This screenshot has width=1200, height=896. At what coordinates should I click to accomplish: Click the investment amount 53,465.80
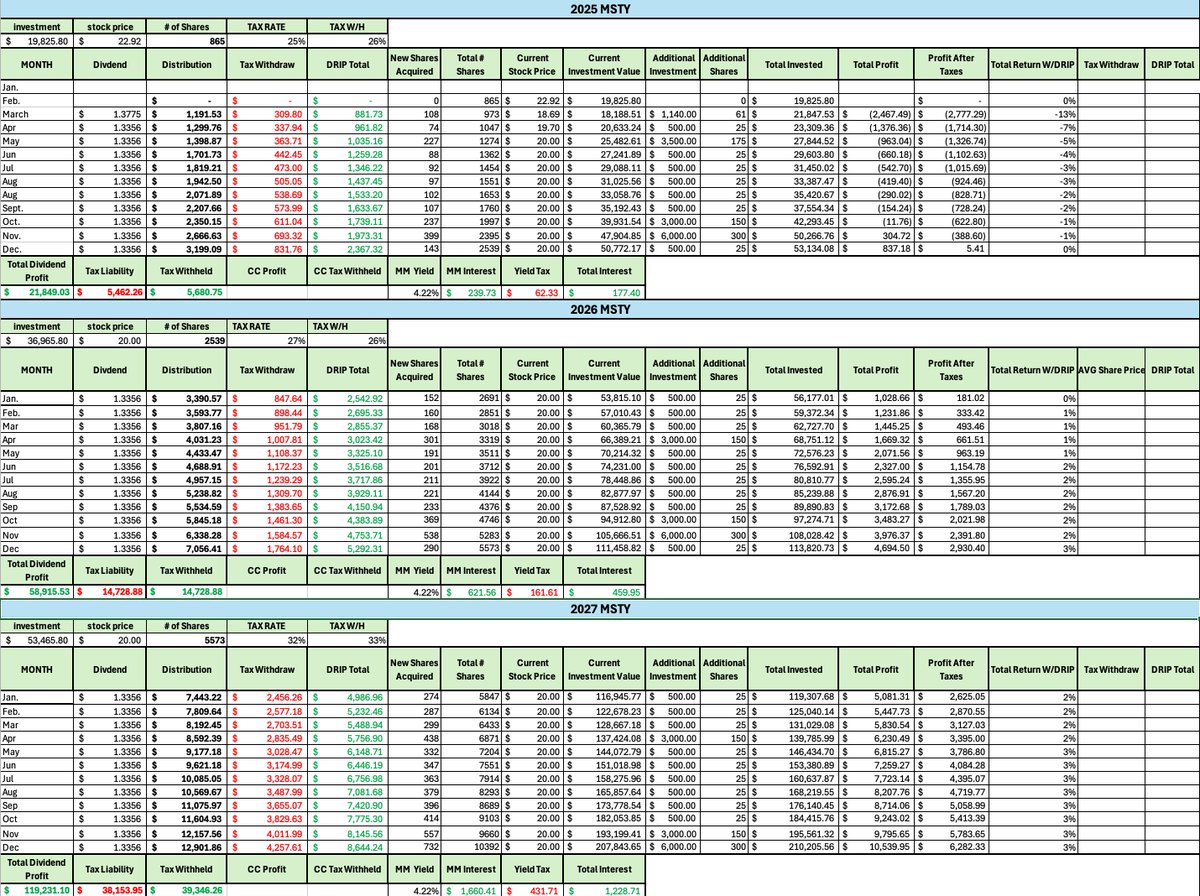[x=37, y=638]
